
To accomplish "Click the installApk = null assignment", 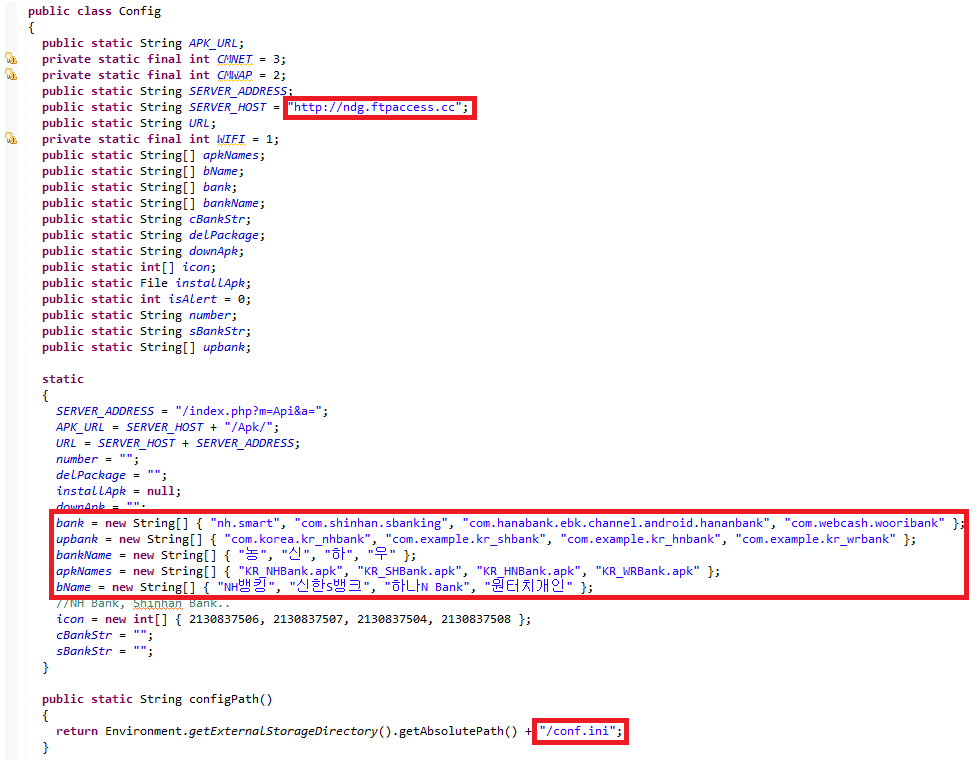I will tap(118, 491).
